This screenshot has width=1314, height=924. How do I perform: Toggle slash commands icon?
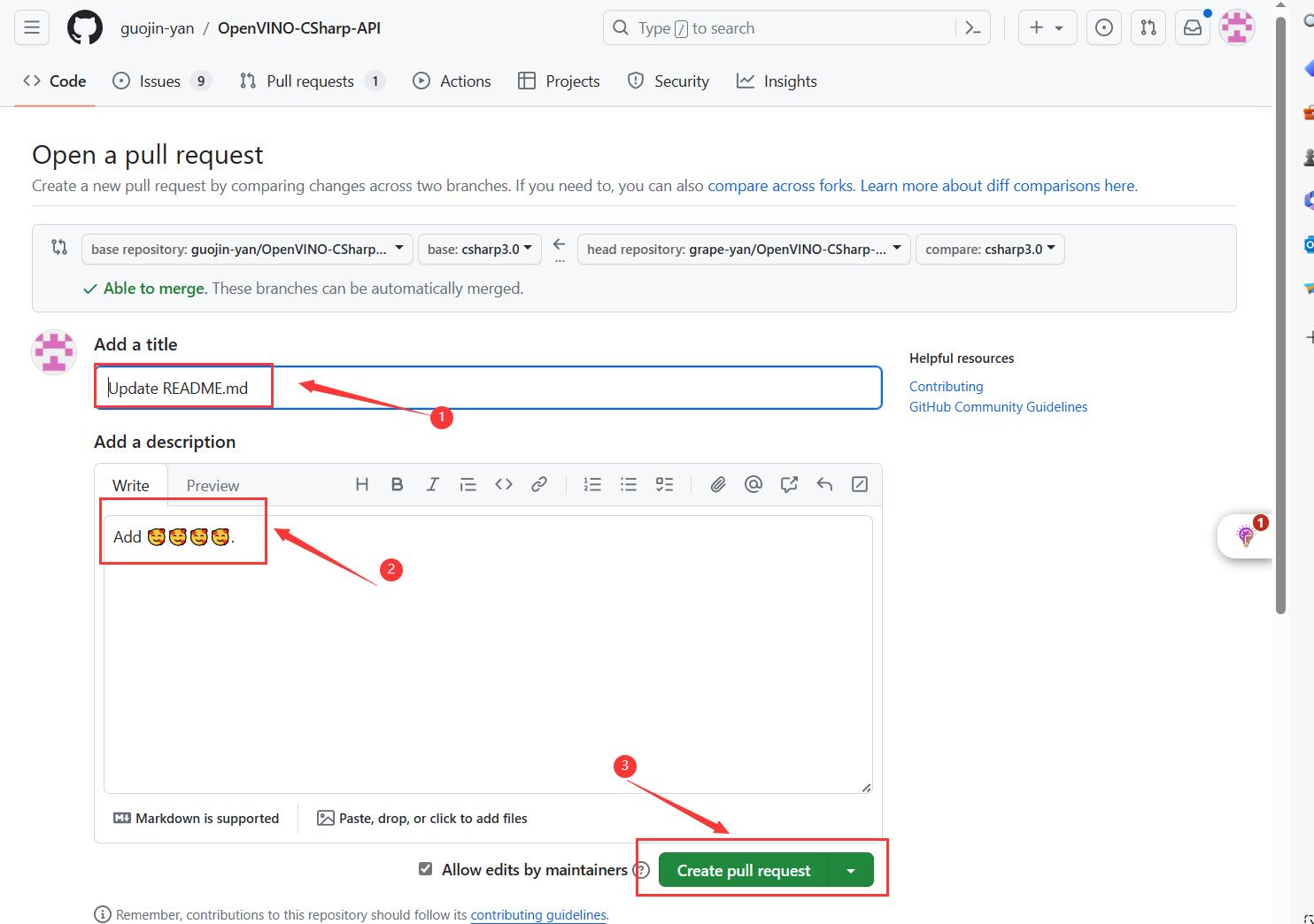(860, 484)
